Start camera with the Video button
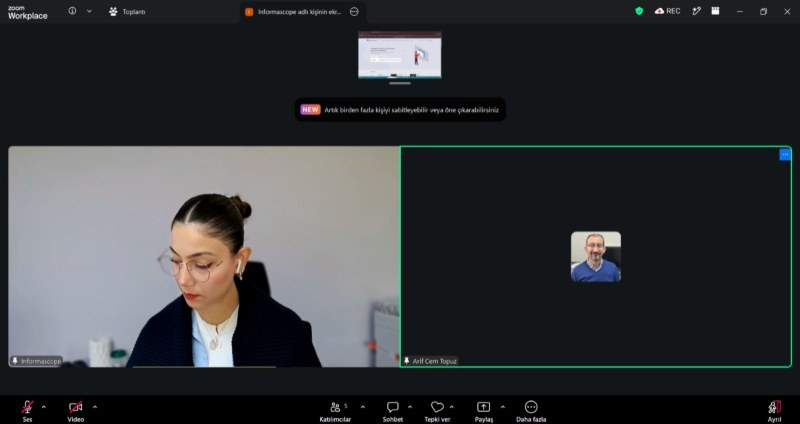 (76, 411)
